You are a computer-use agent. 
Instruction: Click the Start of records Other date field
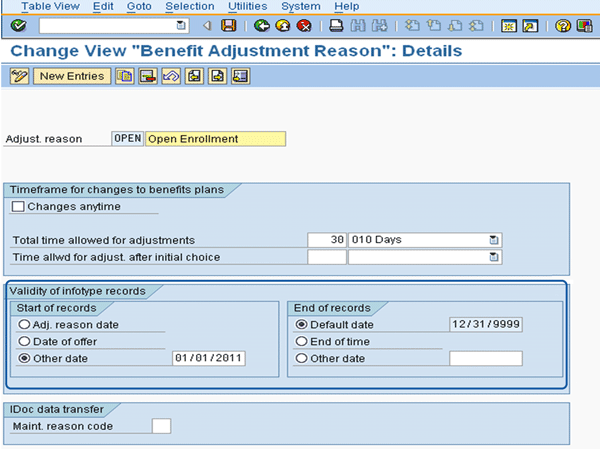click(209, 358)
